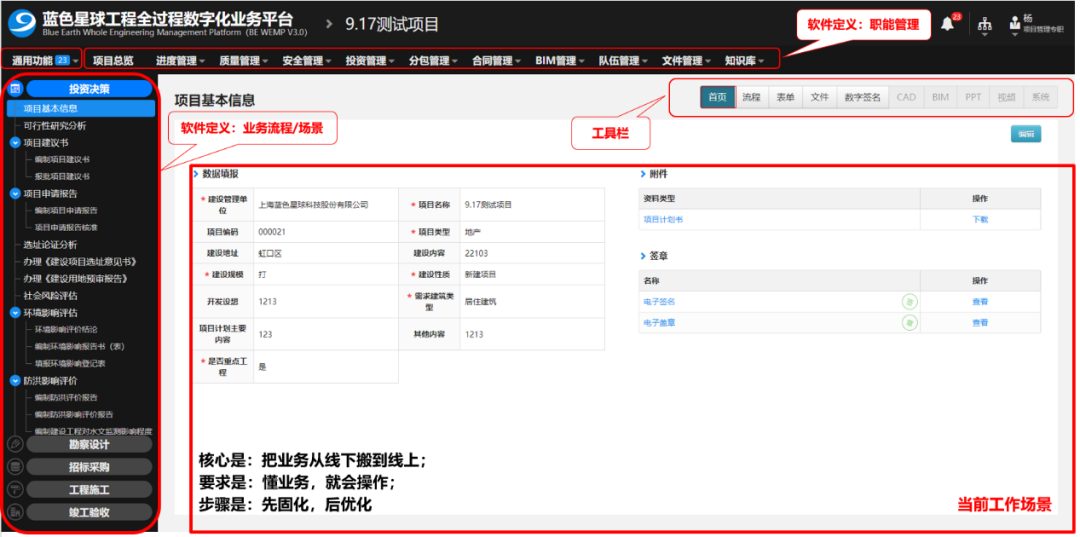Click the Blue Earth platform logo
Screen dimensions: 1080x537
pyautogui.click(x=21, y=23)
